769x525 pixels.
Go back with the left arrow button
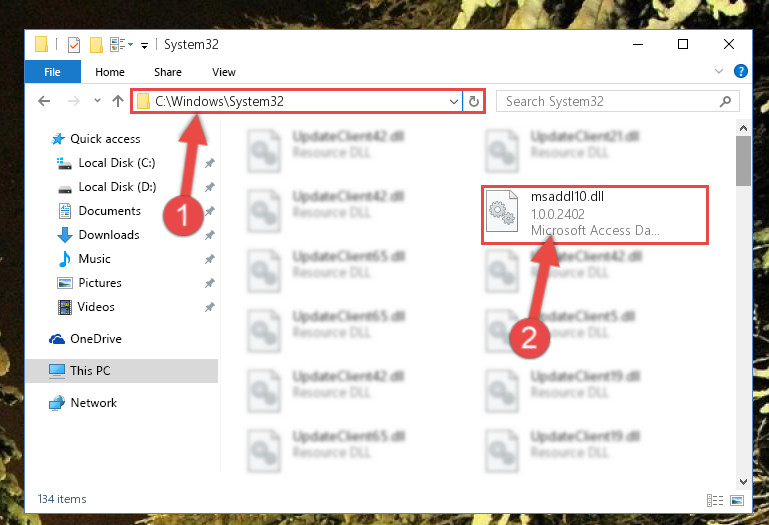click(x=44, y=101)
